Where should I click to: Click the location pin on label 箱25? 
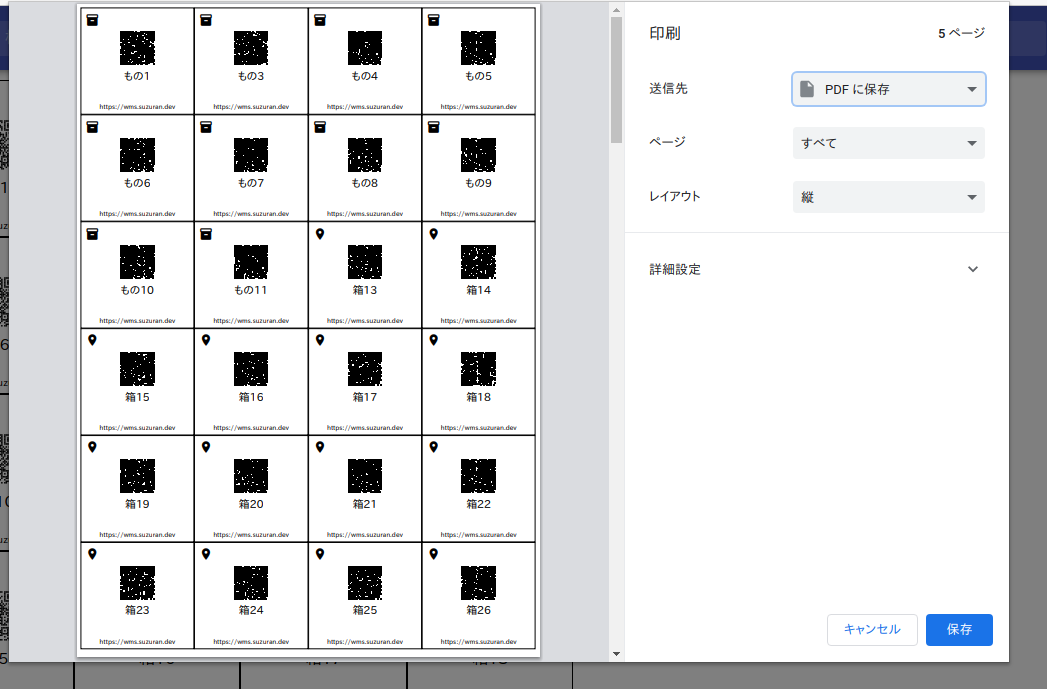321,554
